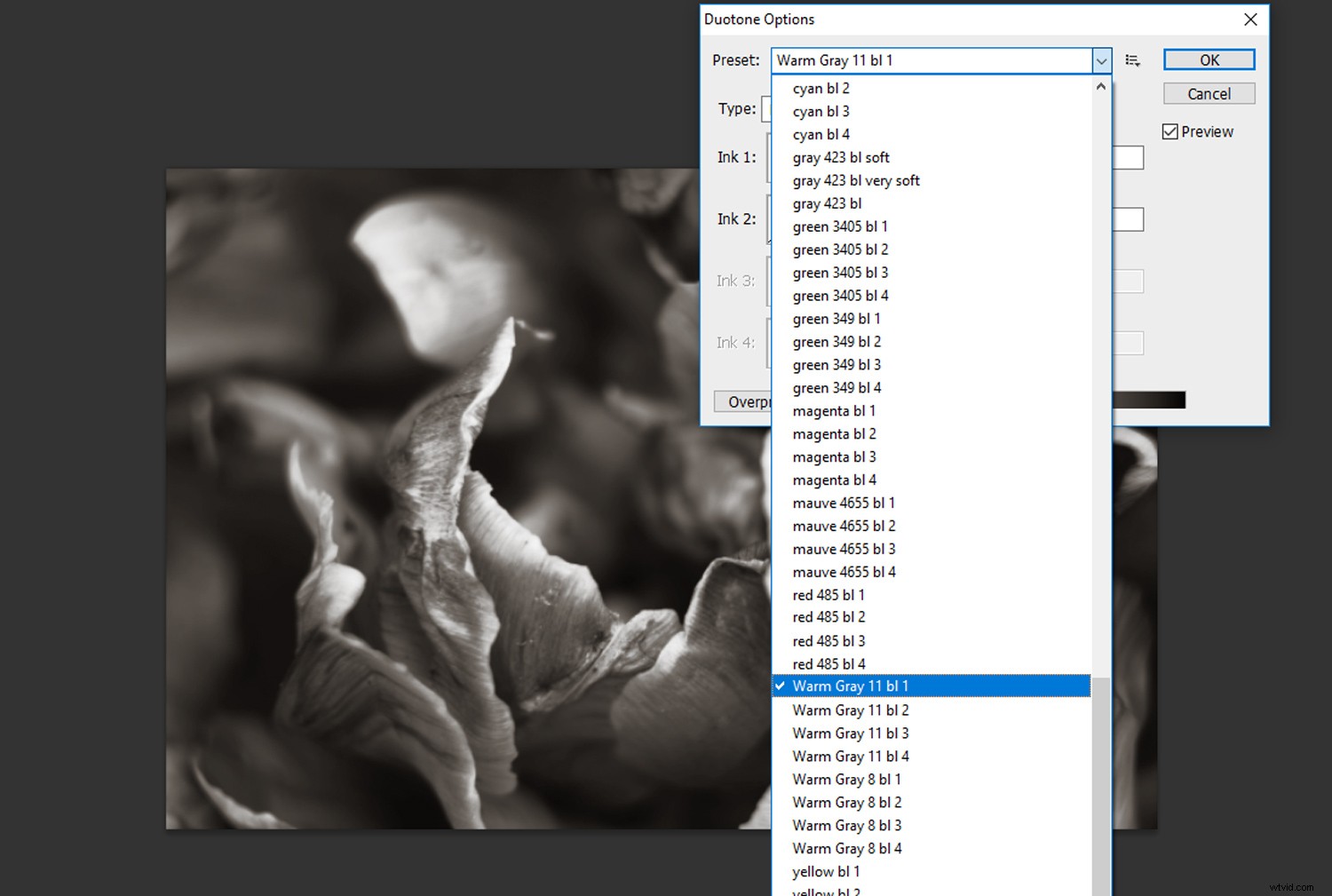Screen dimensions: 1332x896
Task: Choose the "green 3405 bl 1" preset
Action: click(x=840, y=226)
